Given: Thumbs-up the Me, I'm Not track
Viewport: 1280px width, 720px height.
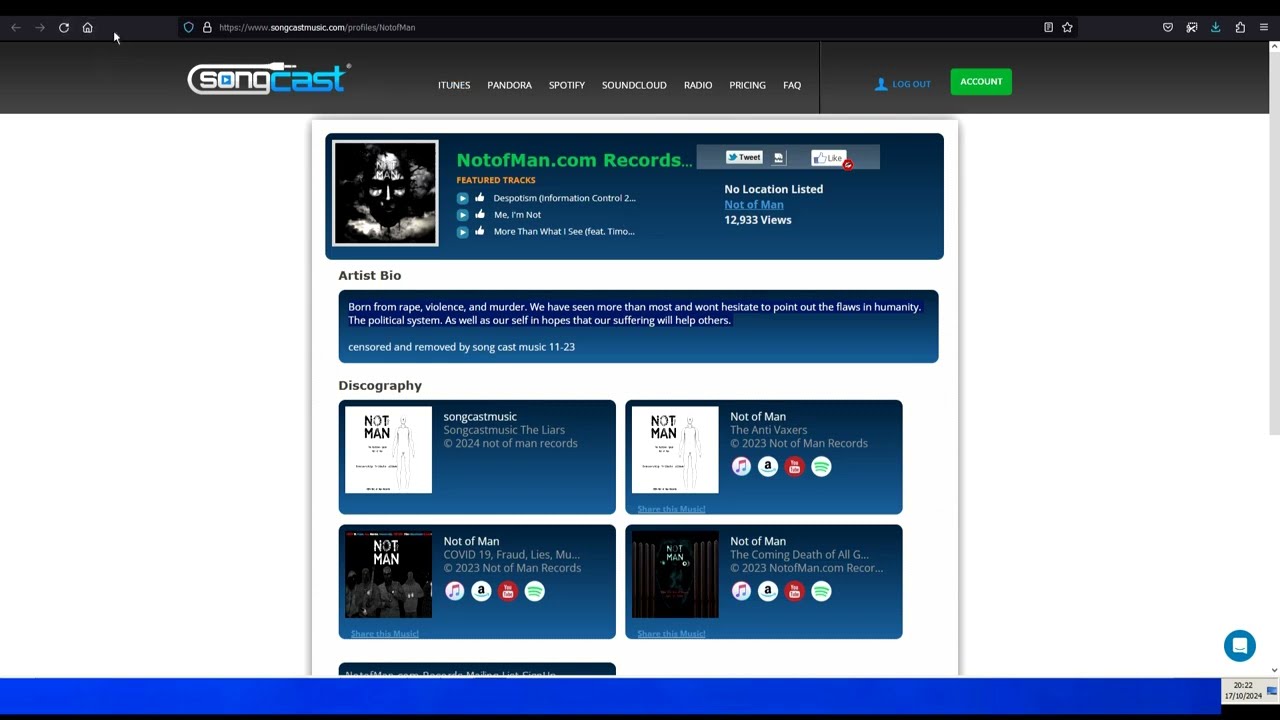Looking at the screenshot, I should pyautogui.click(x=480, y=214).
